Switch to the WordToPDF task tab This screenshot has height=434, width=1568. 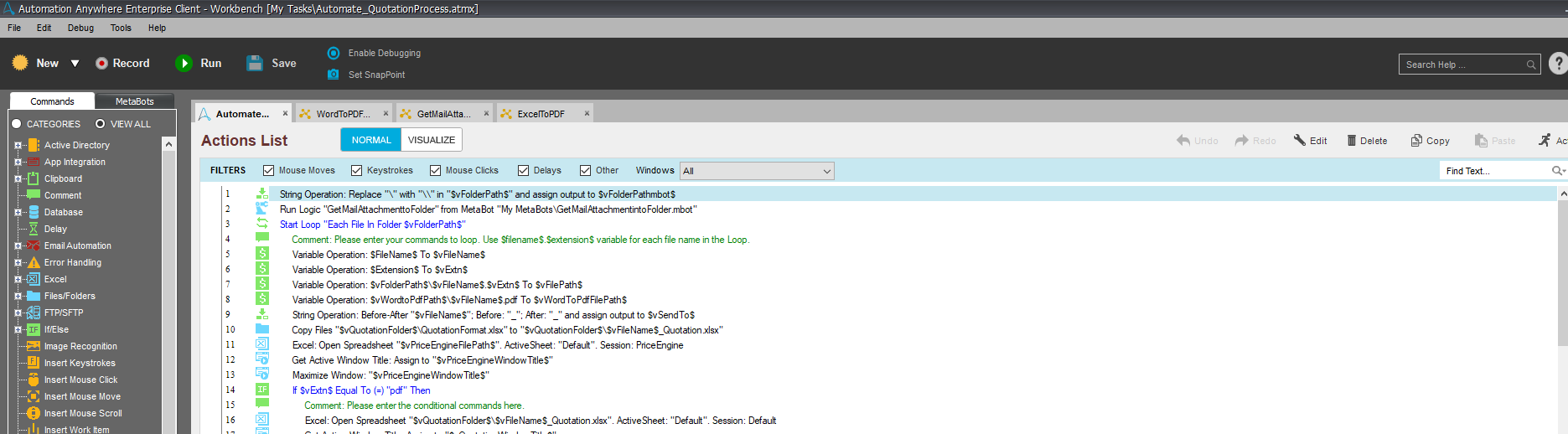[343, 114]
